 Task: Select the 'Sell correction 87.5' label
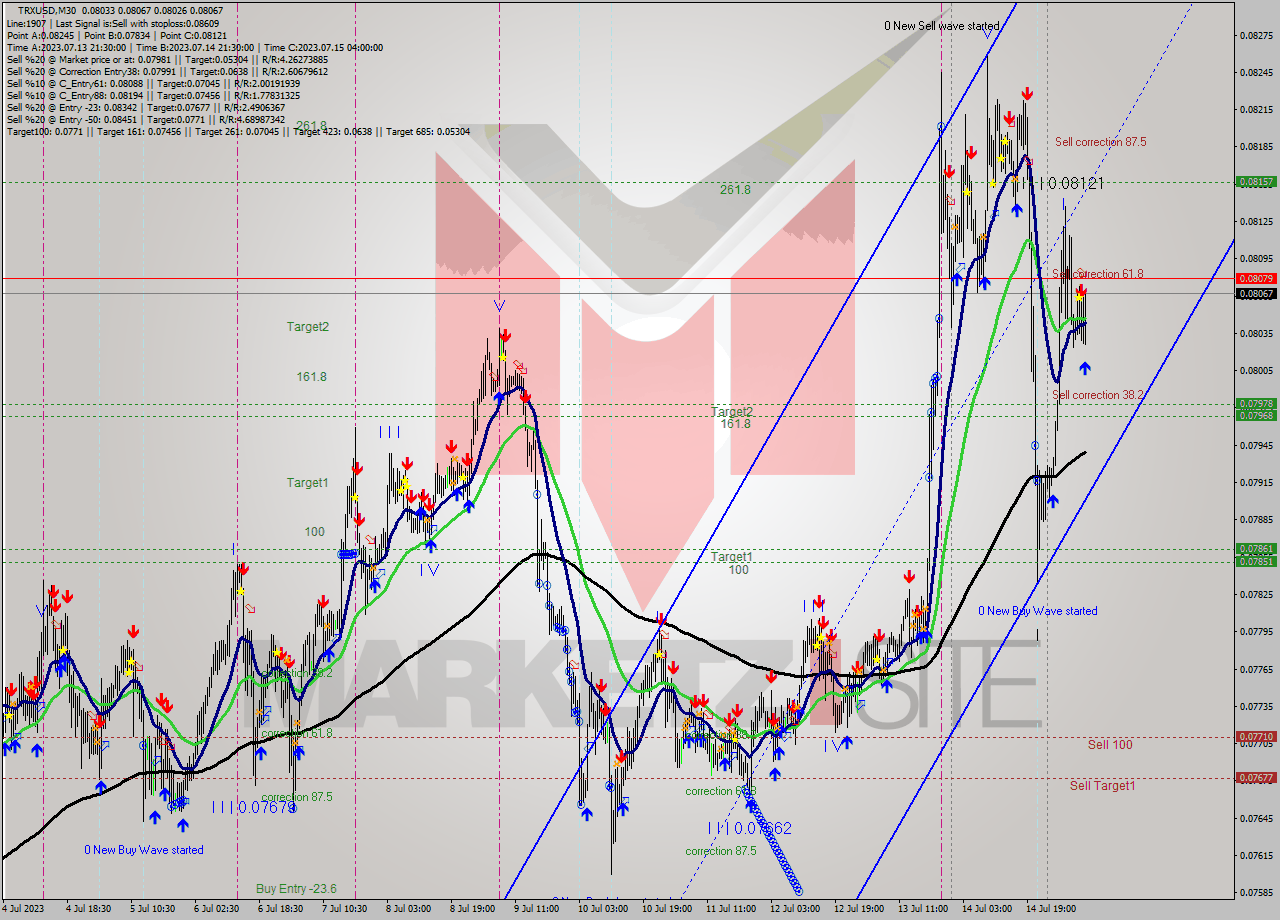pos(1100,142)
